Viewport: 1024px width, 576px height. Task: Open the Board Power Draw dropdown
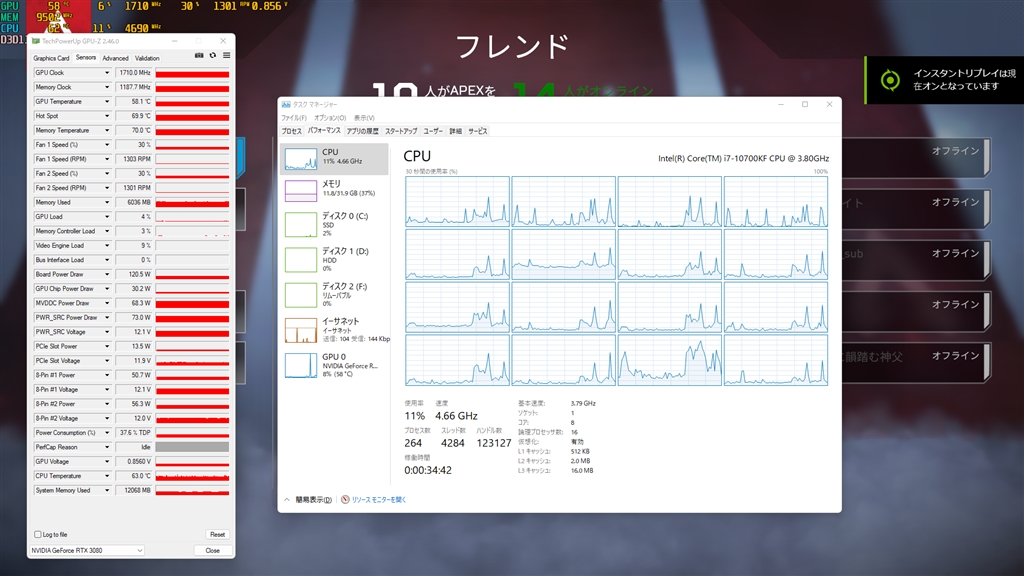tap(107, 274)
